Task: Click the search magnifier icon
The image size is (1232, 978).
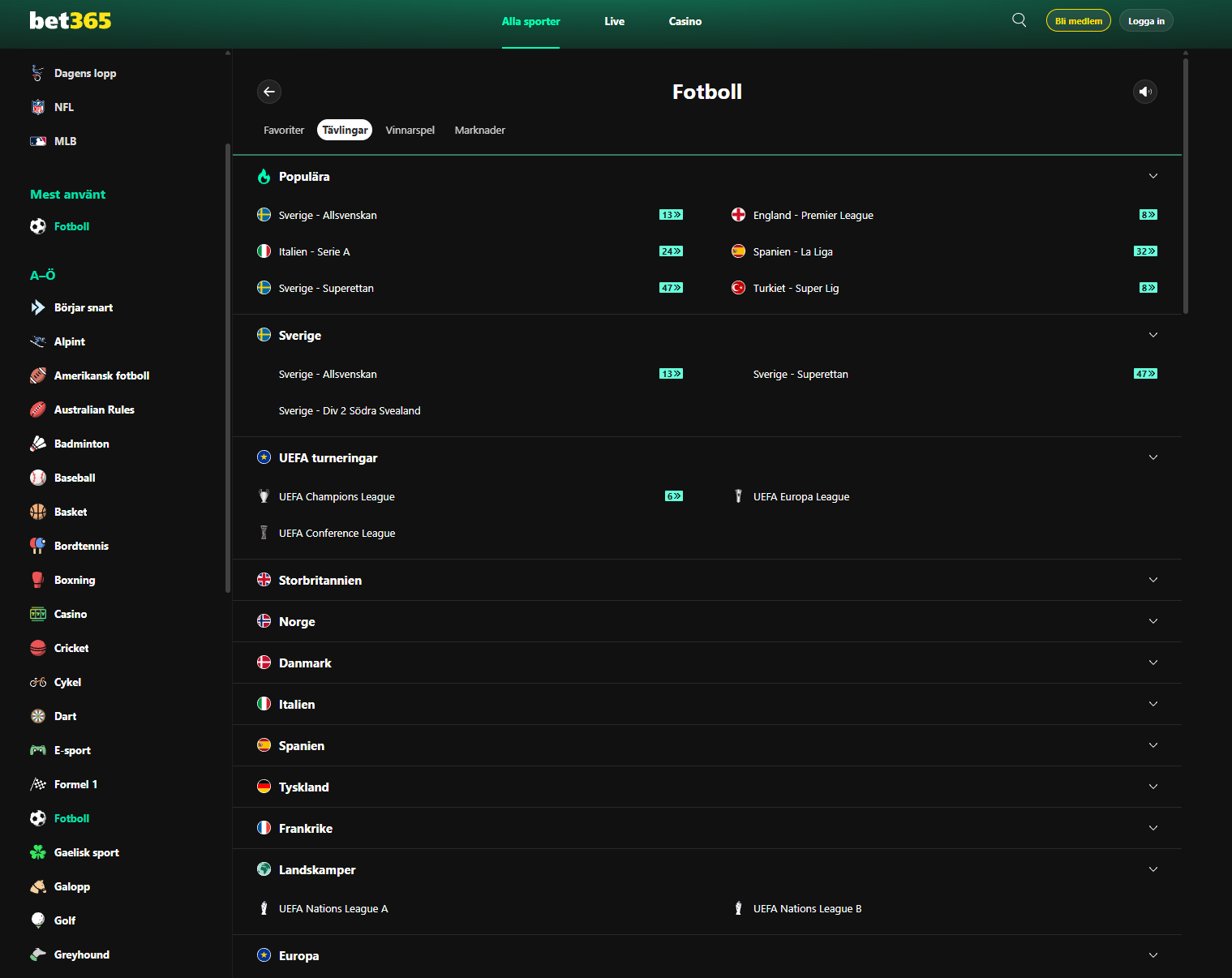Action: (x=1020, y=20)
